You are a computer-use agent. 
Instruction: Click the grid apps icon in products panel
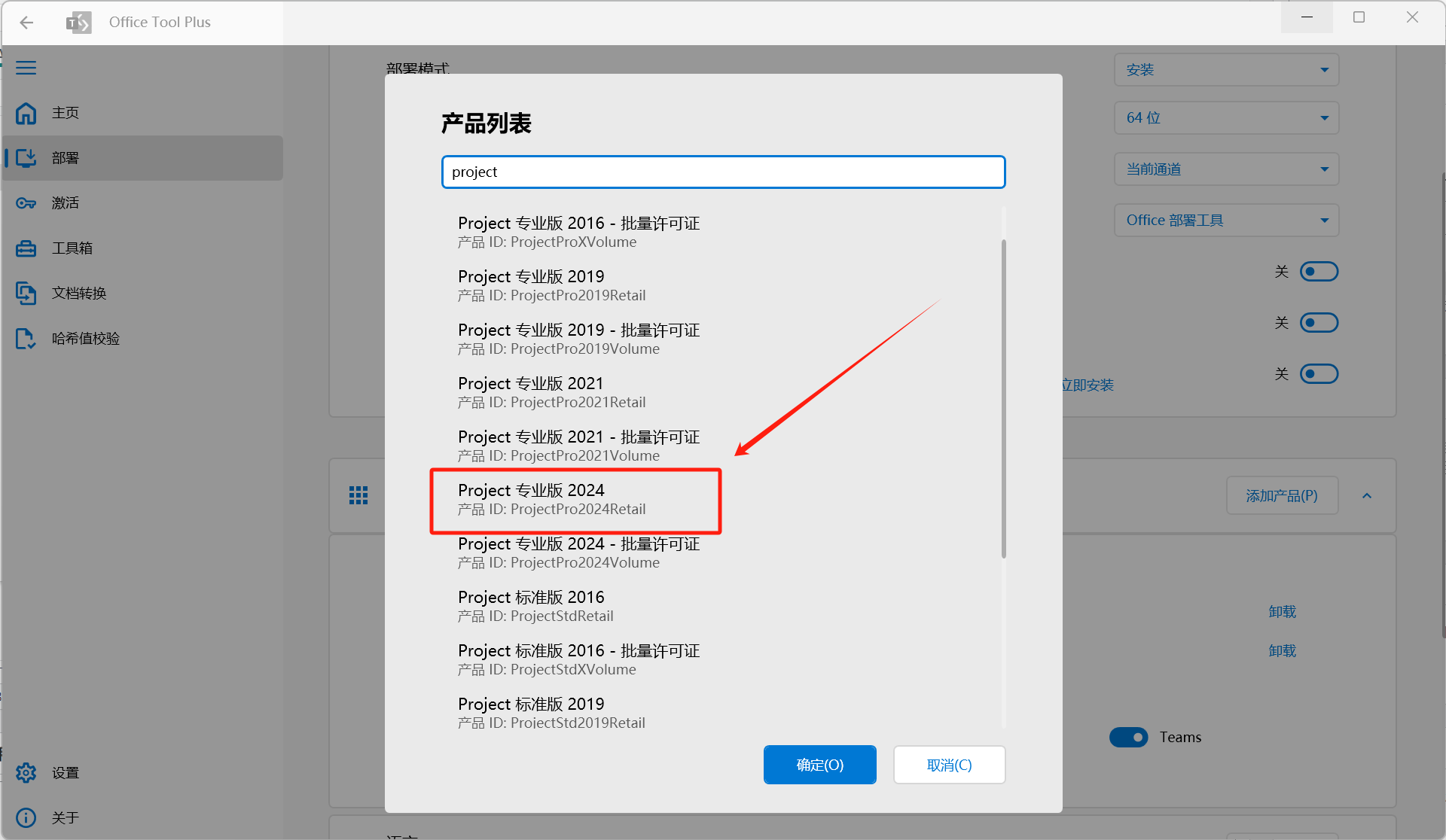[x=358, y=495]
